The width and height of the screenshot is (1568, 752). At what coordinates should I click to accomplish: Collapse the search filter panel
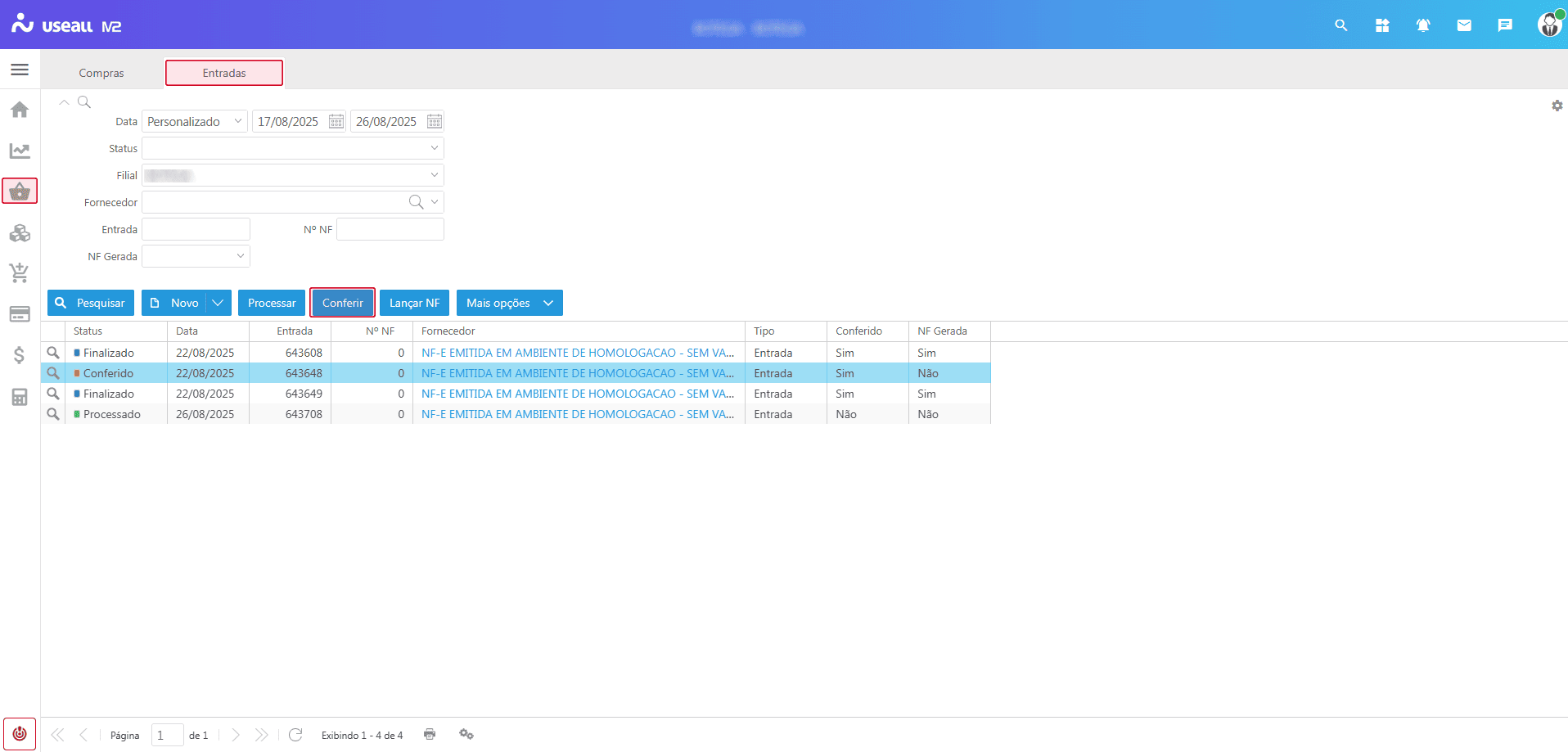(64, 102)
